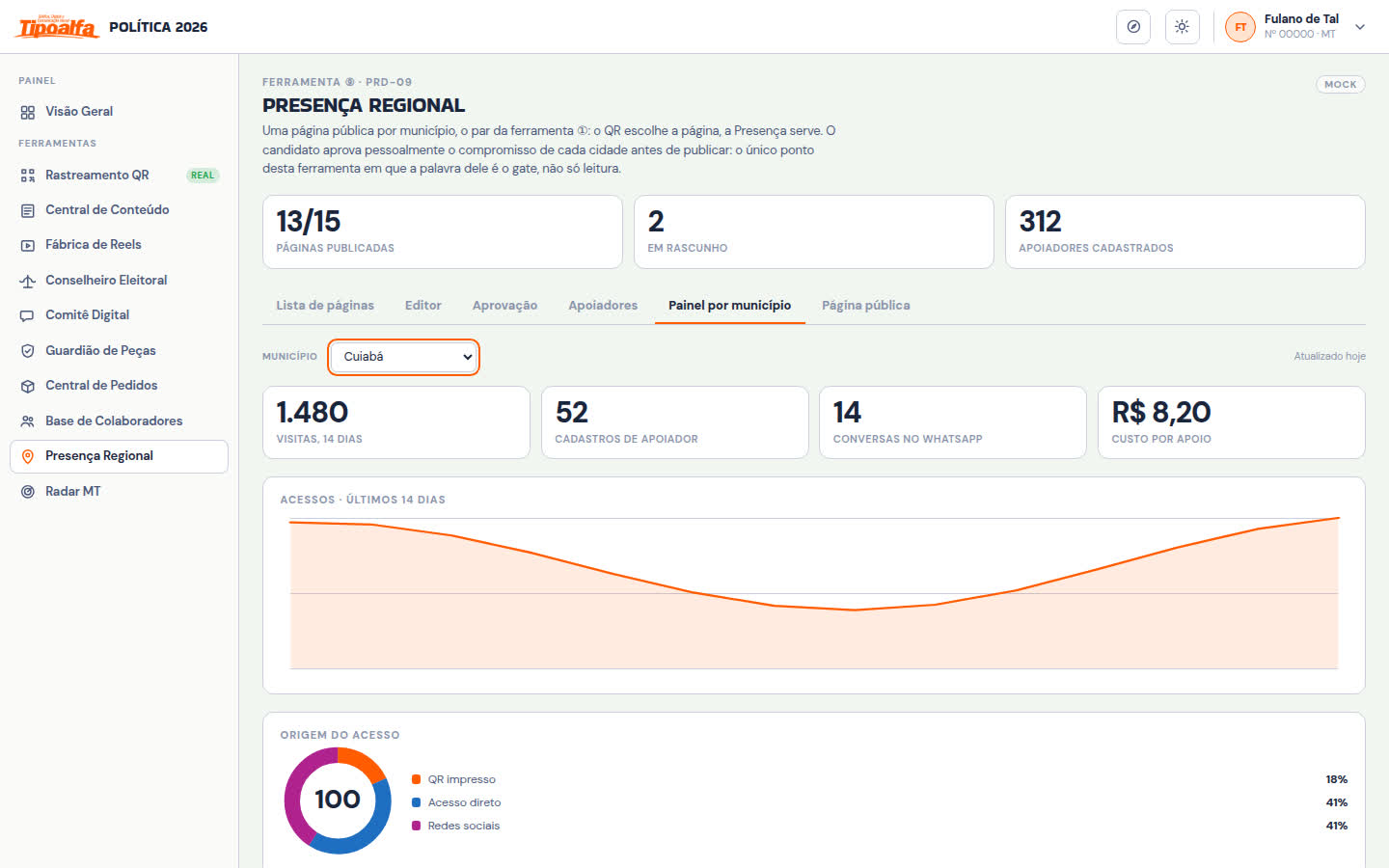1389x868 pixels.
Task: Click the Radar MT target icon
Action: click(28, 492)
